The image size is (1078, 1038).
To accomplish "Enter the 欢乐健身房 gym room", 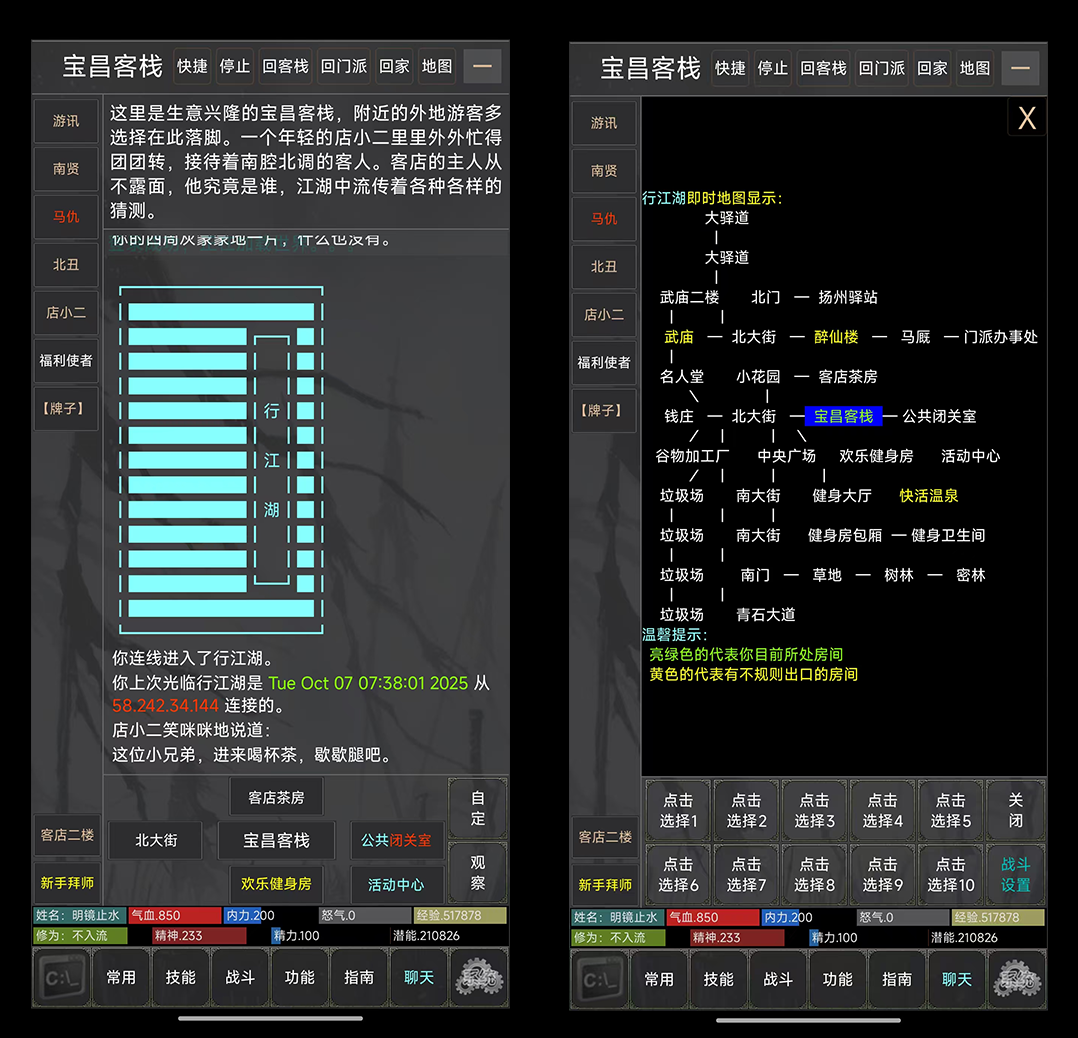I will pos(276,884).
